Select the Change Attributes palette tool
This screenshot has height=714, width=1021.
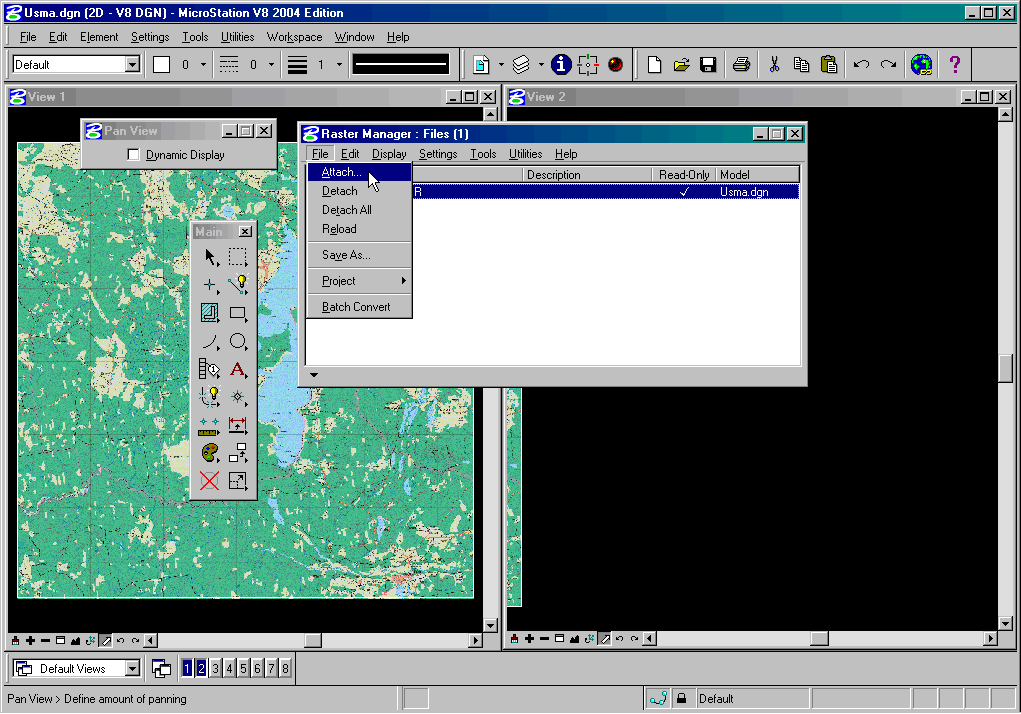(210, 453)
